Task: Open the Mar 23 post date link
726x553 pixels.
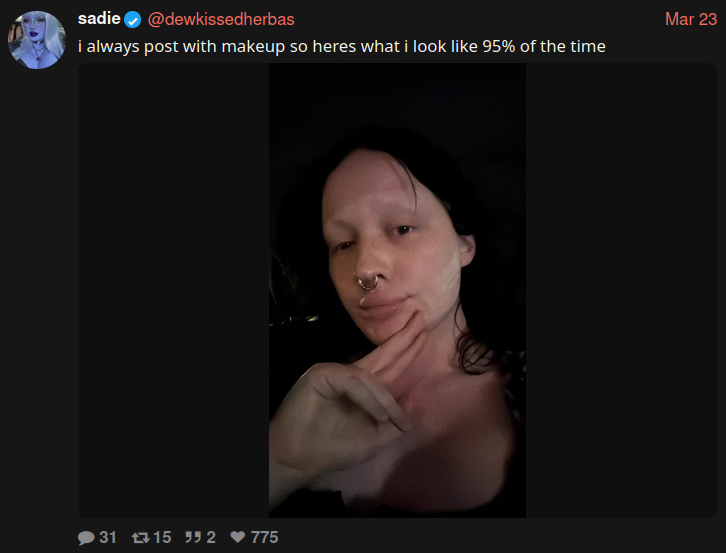Action: tap(691, 19)
